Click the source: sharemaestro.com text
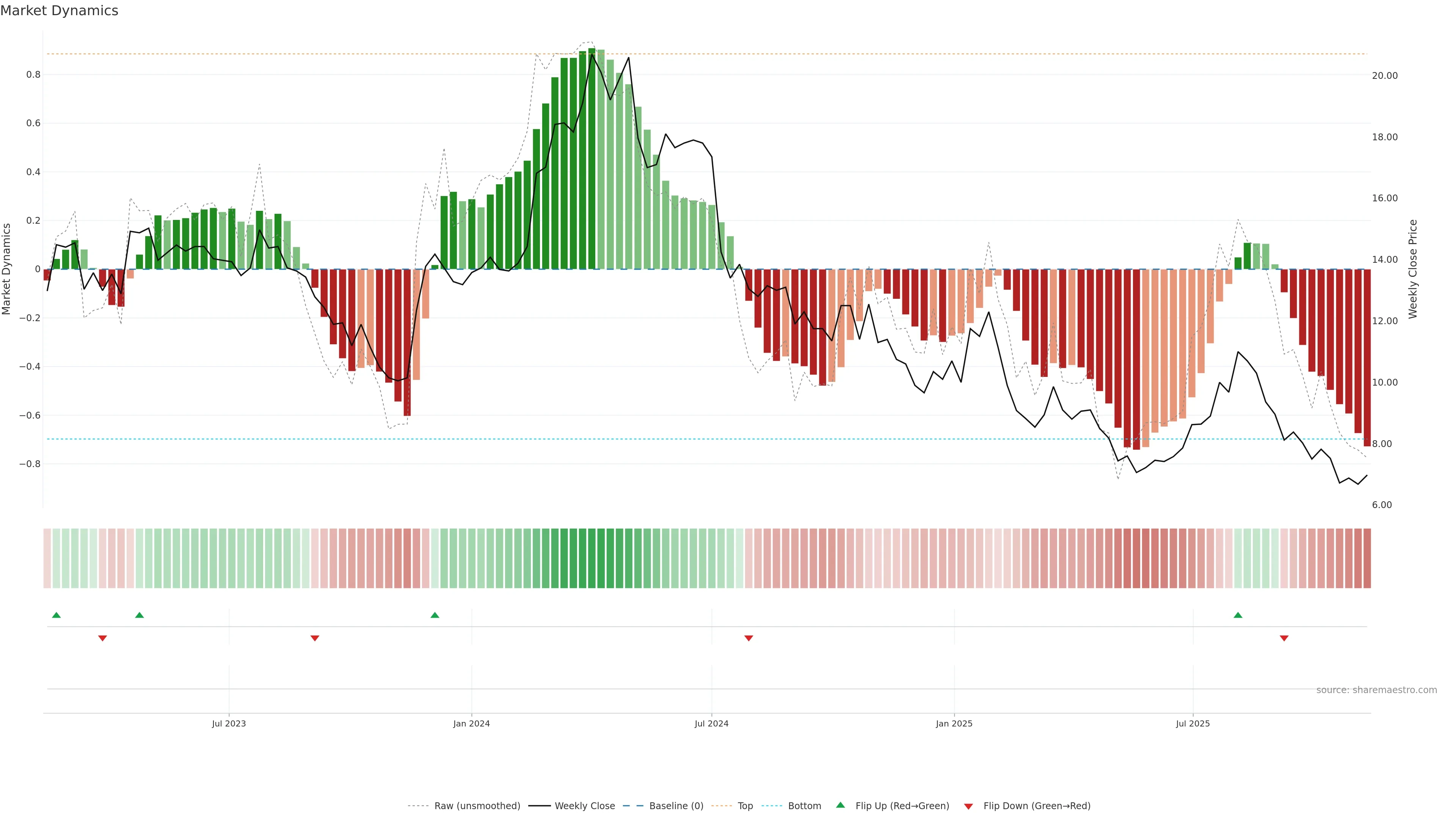This screenshot has width=1456, height=819. click(1376, 690)
